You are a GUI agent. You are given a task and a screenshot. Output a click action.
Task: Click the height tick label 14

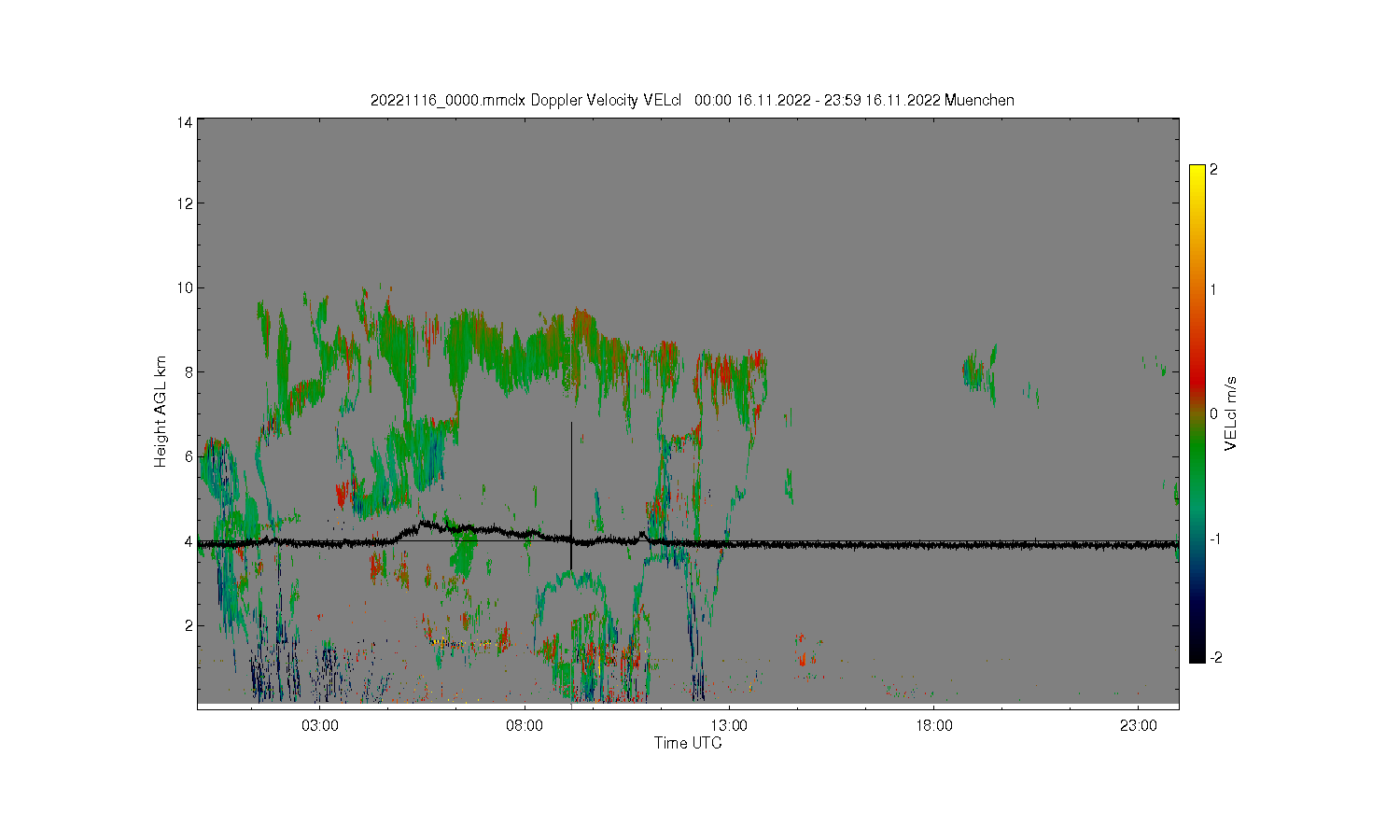pyautogui.click(x=185, y=122)
